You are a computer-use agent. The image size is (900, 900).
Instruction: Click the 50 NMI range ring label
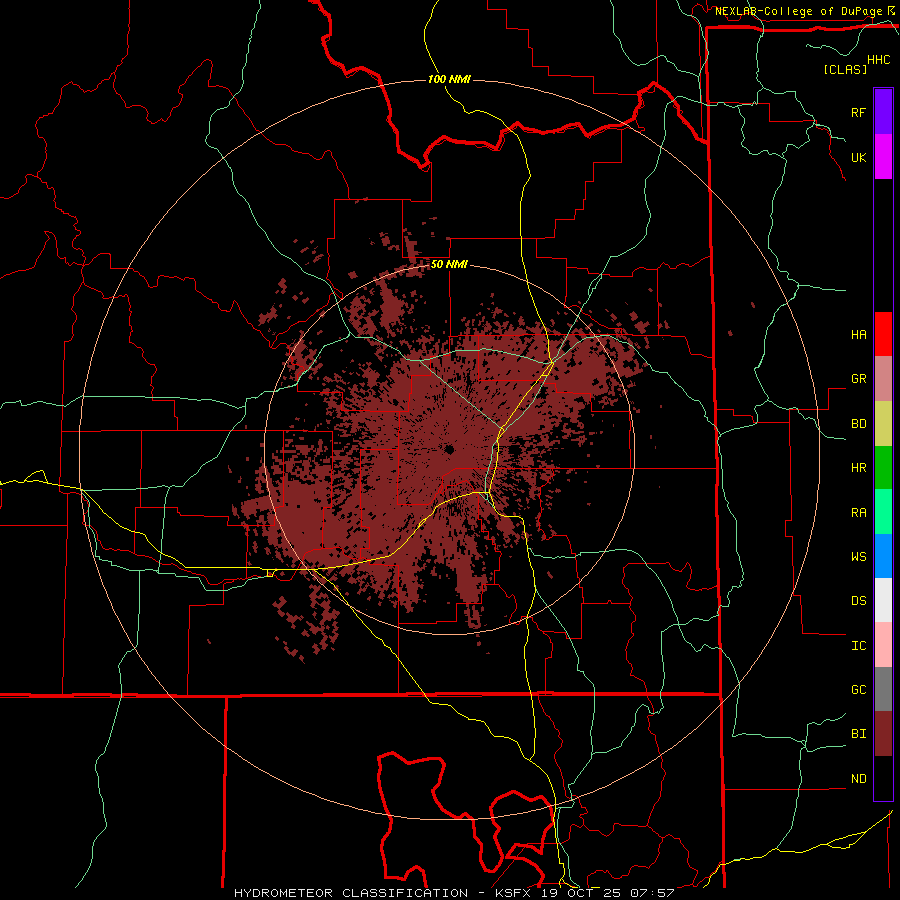[x=449, y=264]
